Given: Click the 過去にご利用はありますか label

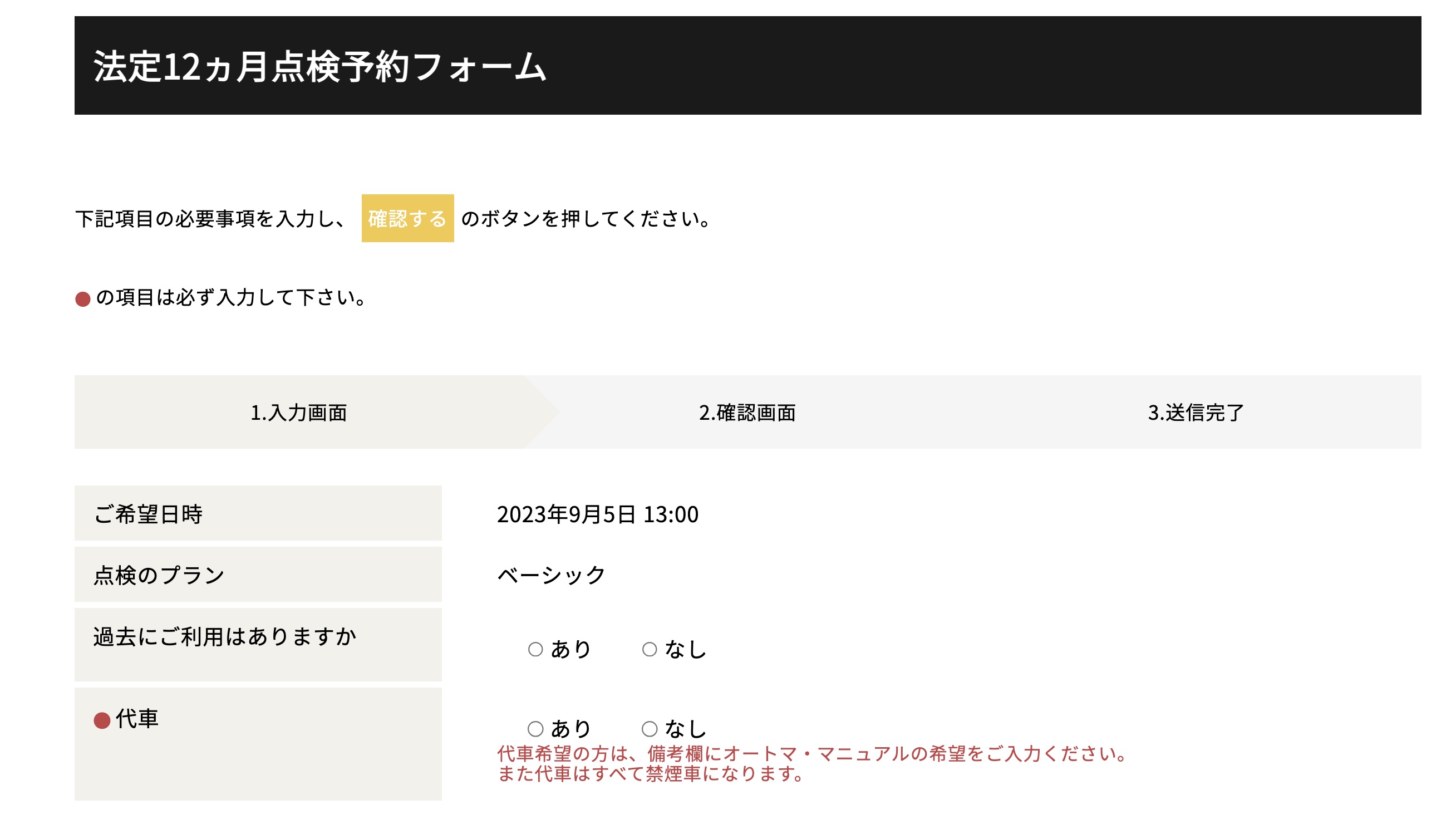Looking at the screenshot, I should [224, 637].
